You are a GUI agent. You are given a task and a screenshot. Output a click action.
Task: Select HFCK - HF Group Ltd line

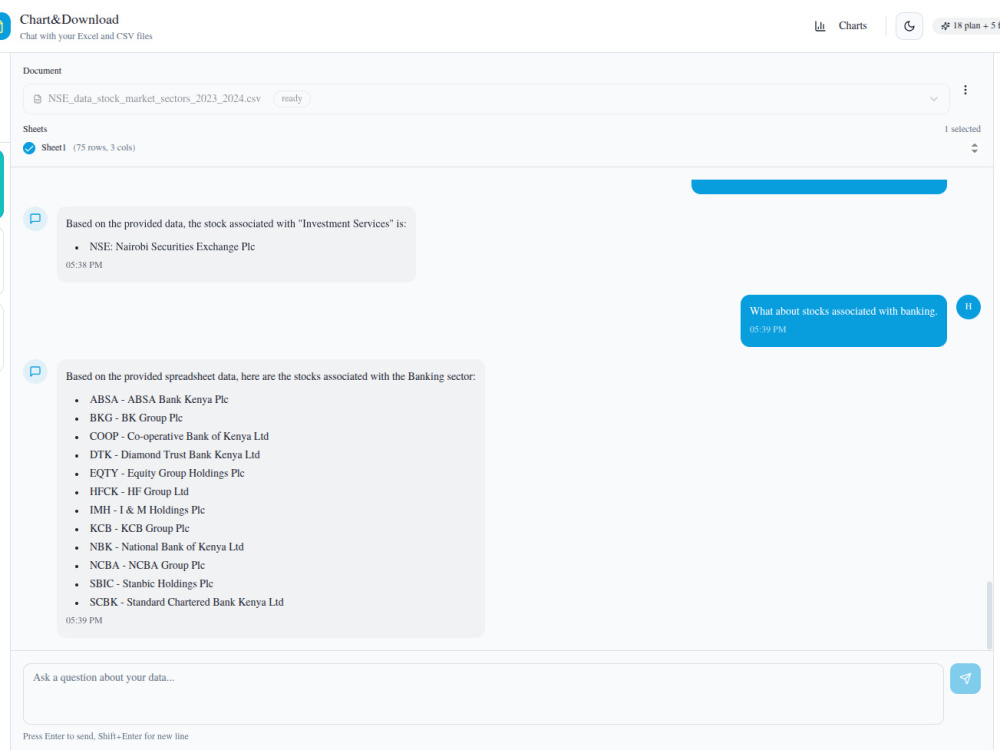click(x=139, y=492)
